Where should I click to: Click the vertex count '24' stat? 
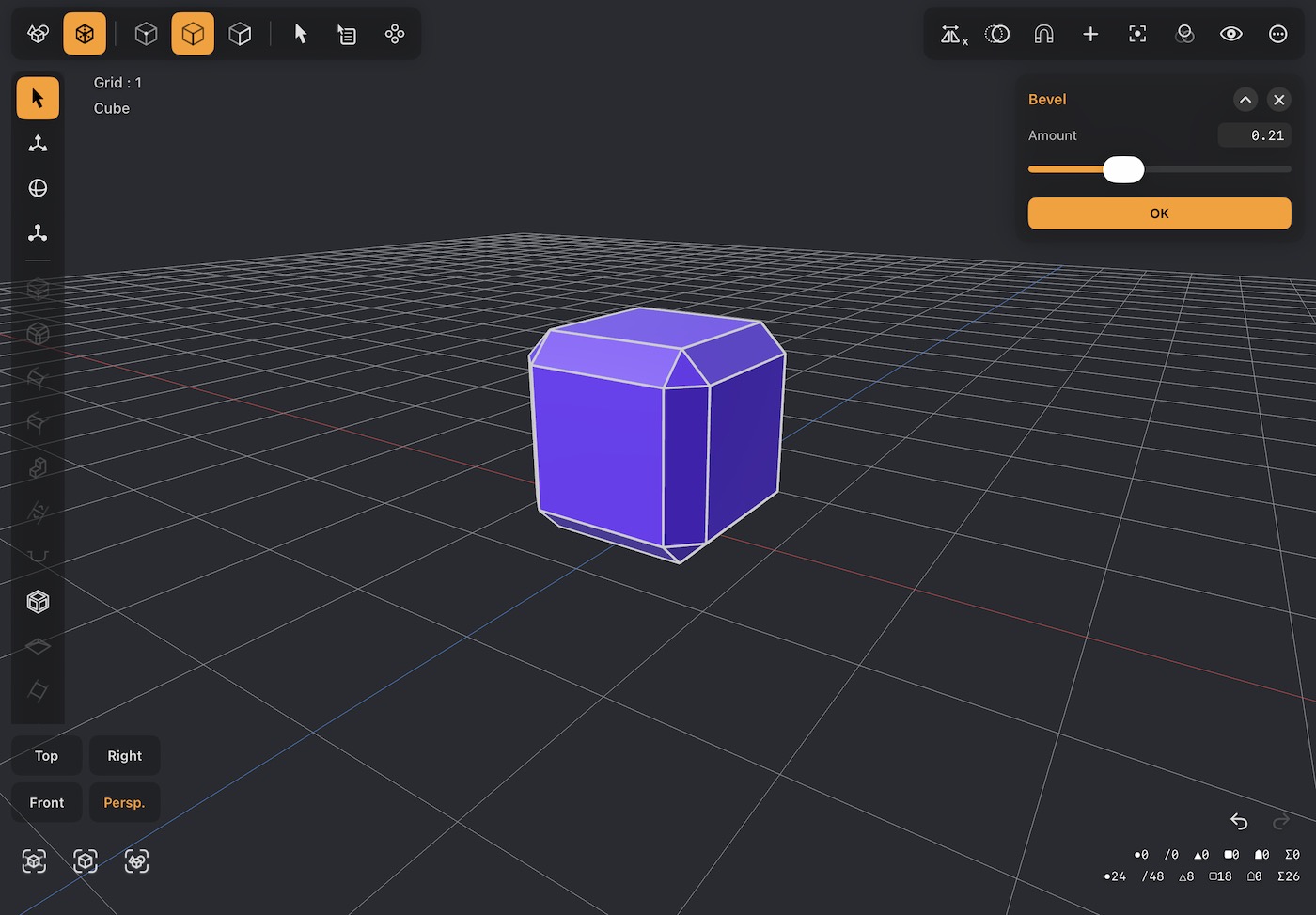pos(1115,876)
